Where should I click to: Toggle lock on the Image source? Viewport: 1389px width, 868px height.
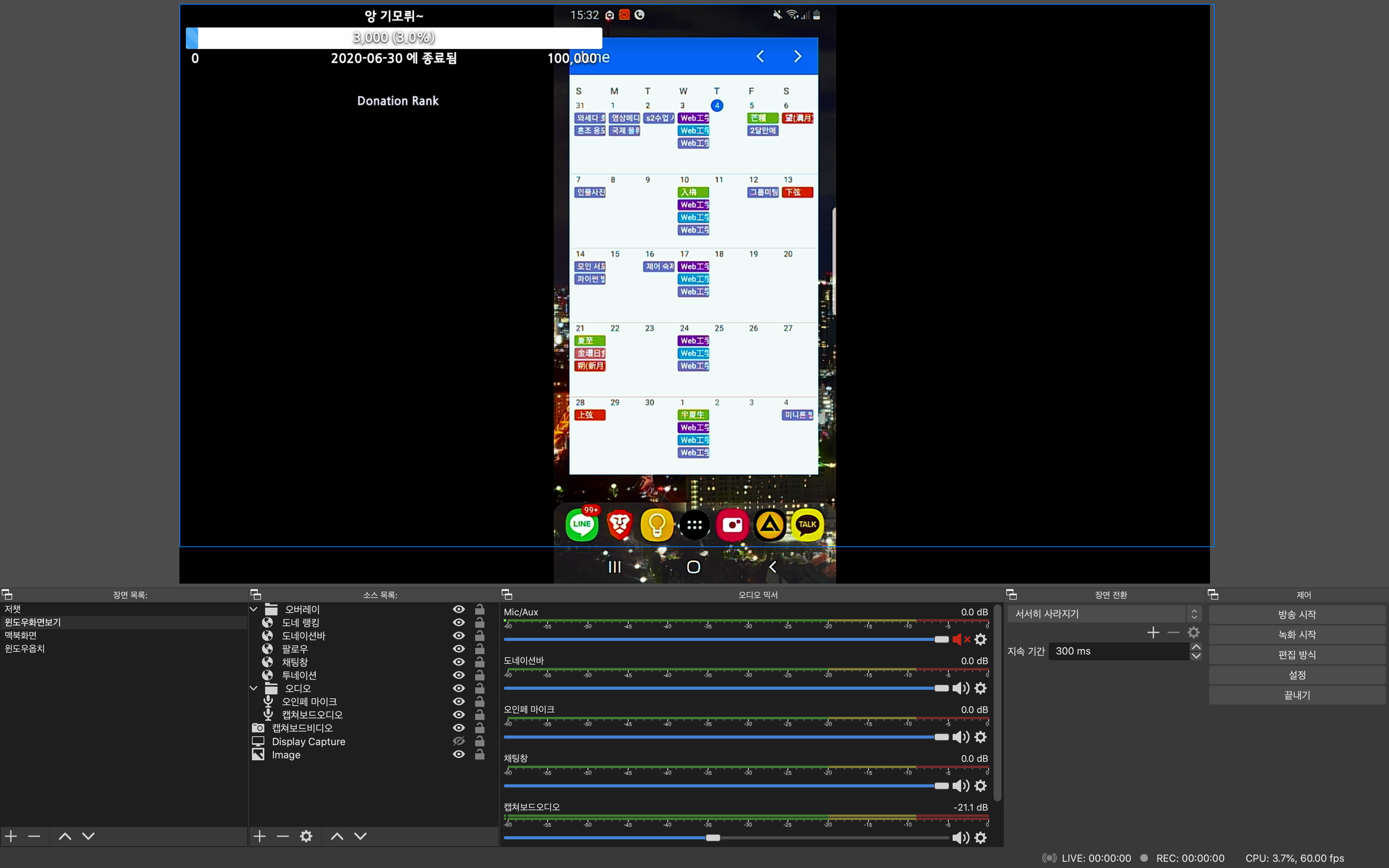[x=480, y=754]
